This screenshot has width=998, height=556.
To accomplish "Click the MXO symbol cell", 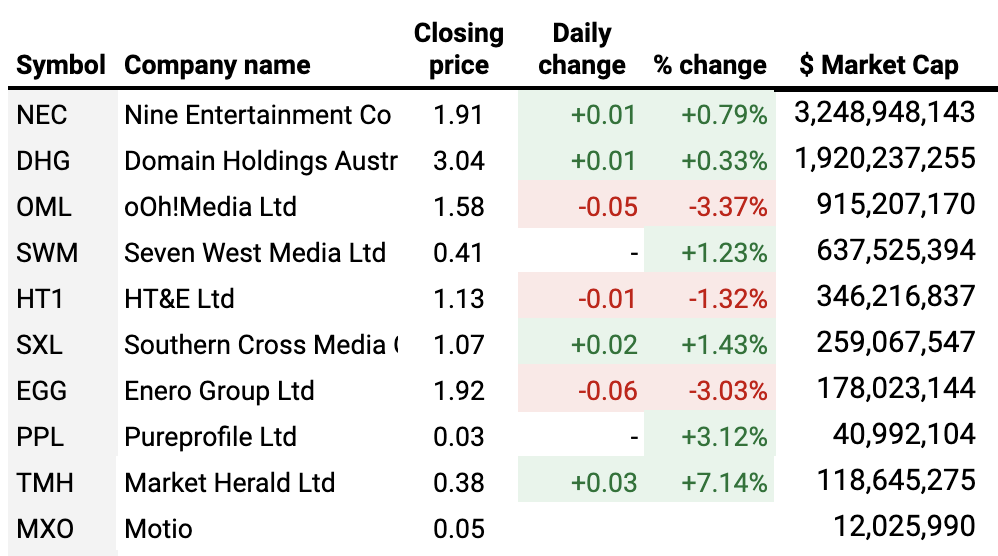I will click(x=45, y=529).
